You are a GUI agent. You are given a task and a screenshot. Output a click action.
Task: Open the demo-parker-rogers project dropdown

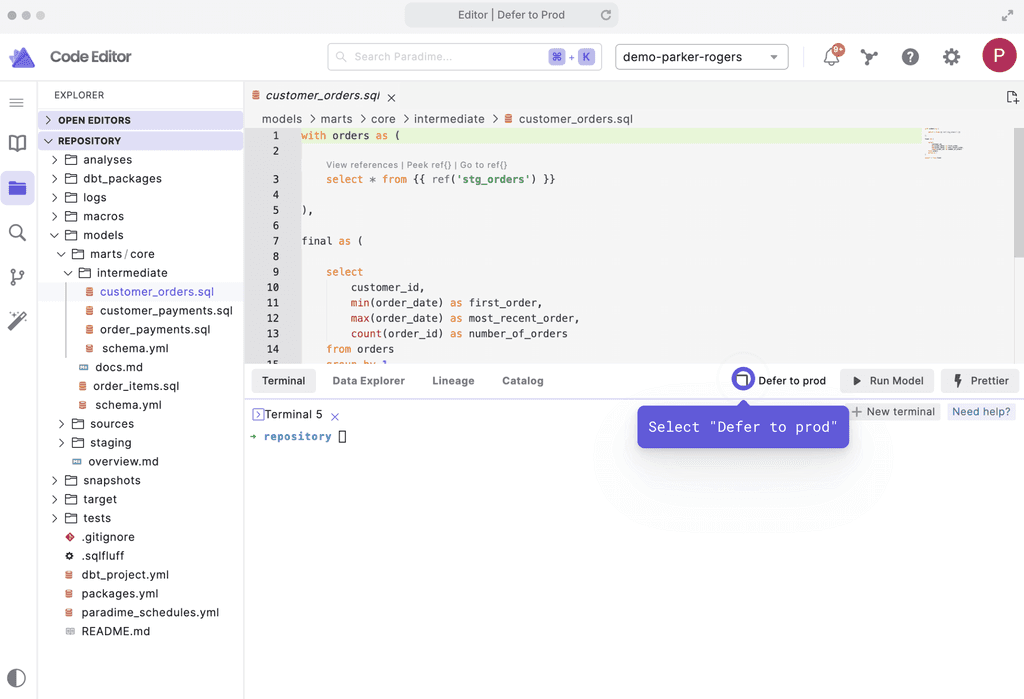pyautogui.click(x=701, y=57)
